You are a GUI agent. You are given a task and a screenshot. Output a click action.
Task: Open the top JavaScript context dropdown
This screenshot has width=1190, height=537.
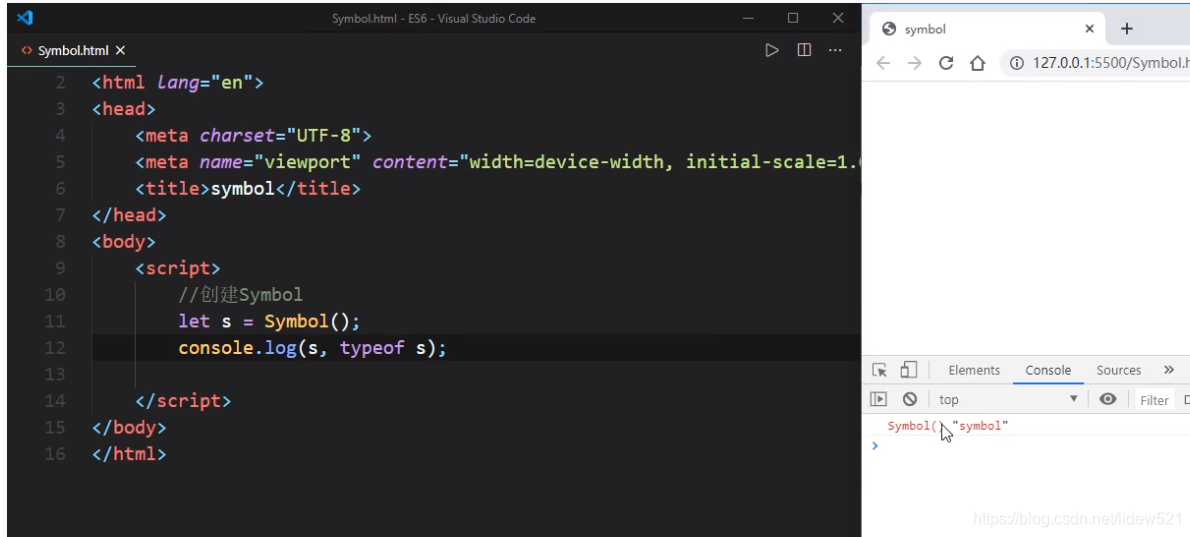[x=1009, y=399]
